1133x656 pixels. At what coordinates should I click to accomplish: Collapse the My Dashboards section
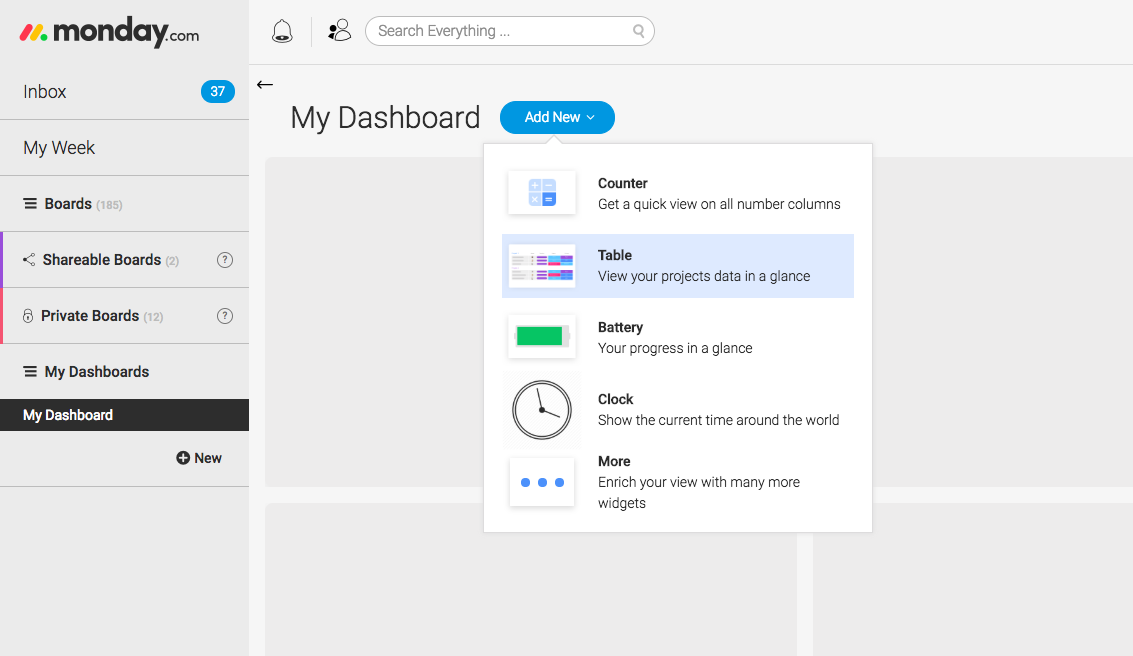pyautogui.click(x=124, y=371)
